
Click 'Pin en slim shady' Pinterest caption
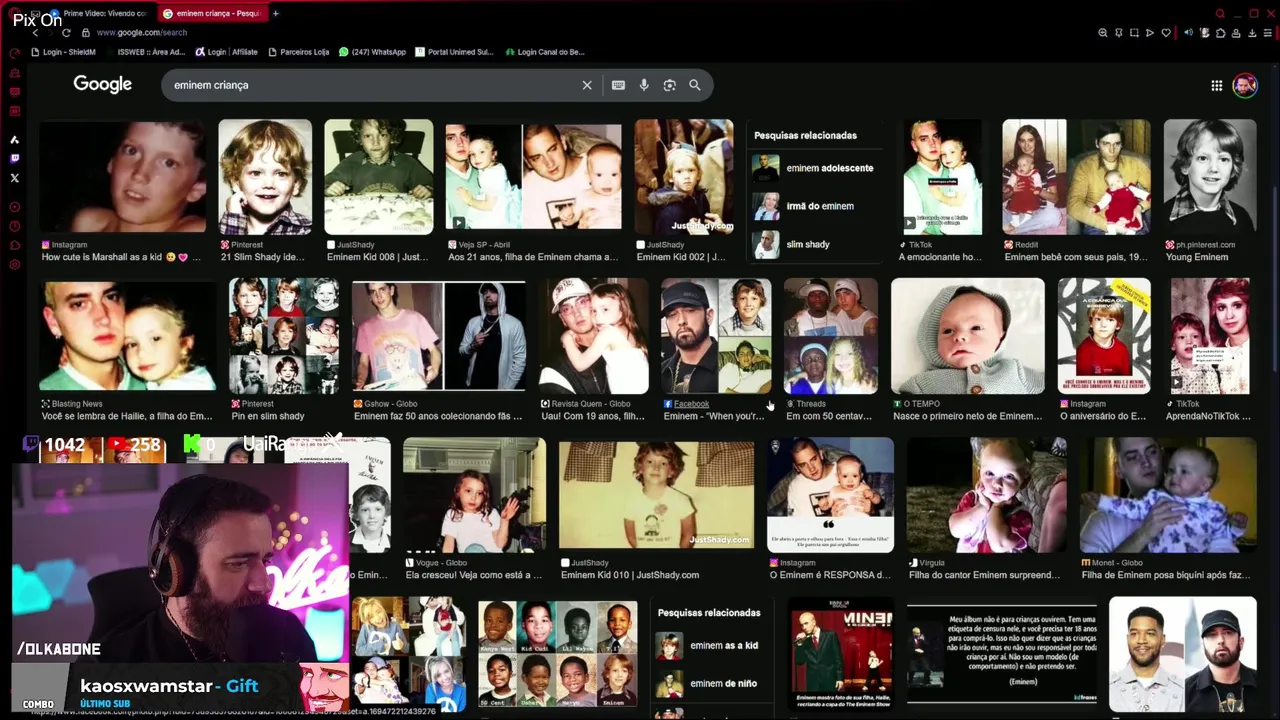(268, 416)
